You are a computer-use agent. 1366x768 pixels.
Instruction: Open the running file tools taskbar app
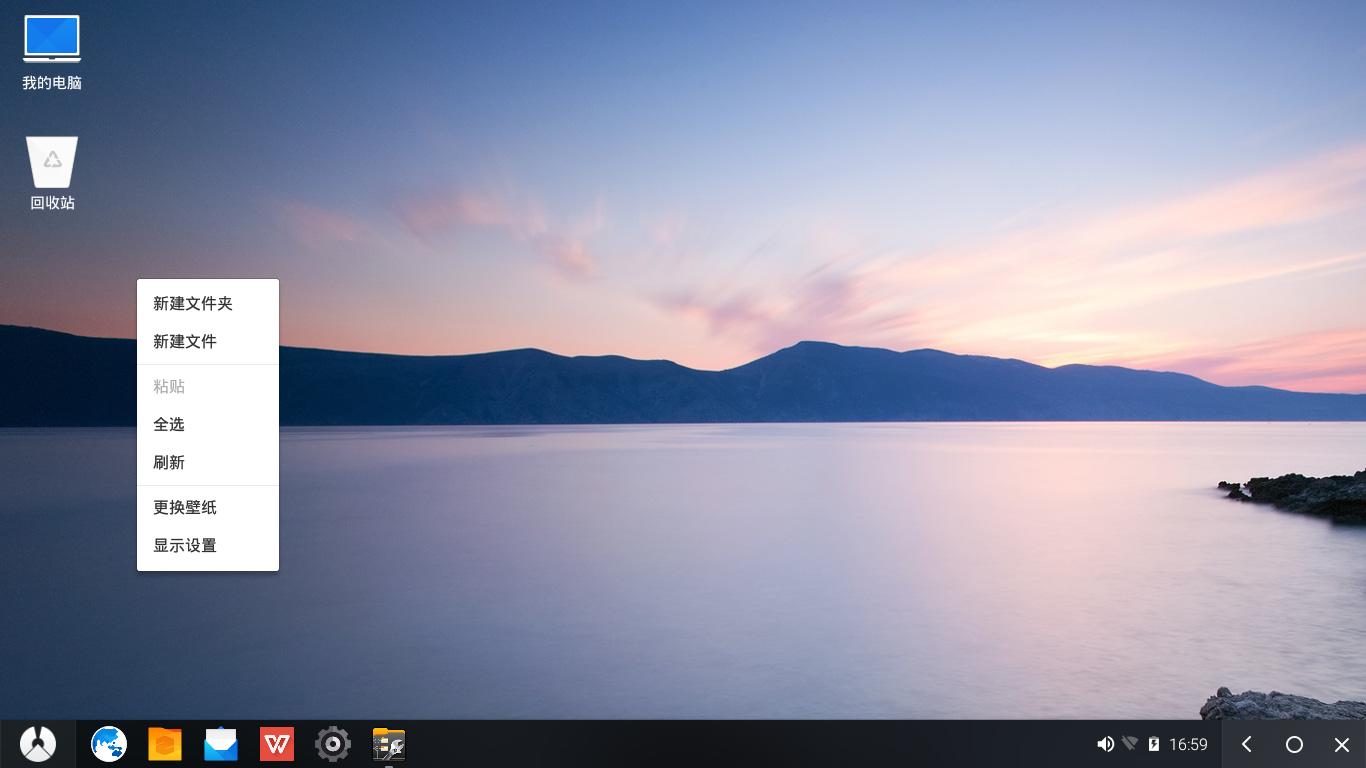coord(389,744)
